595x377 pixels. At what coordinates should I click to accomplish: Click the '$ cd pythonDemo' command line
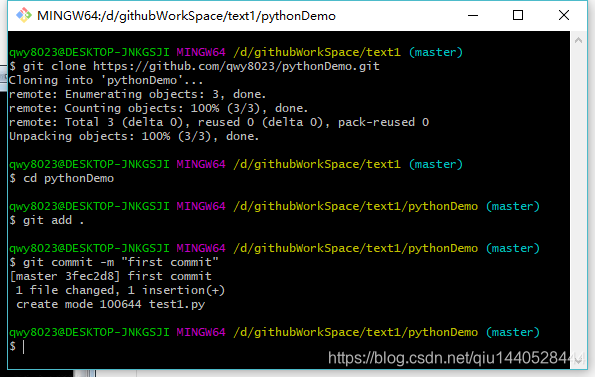click(61, 179)
